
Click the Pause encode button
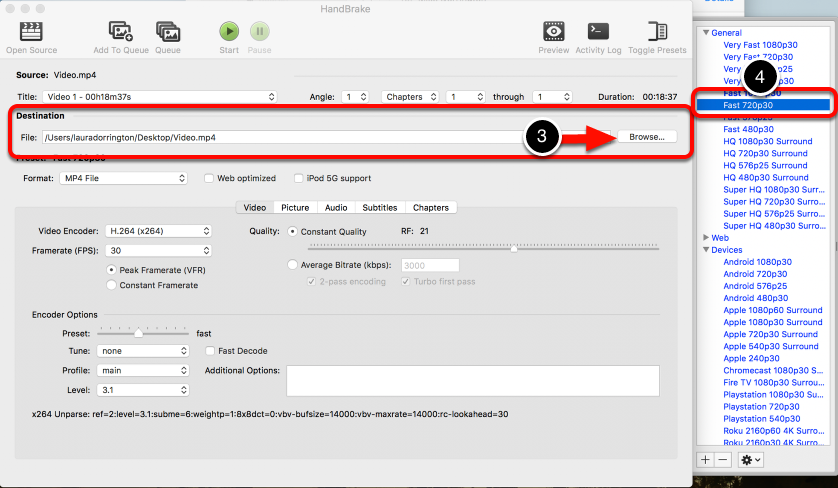tap(260, 32)
